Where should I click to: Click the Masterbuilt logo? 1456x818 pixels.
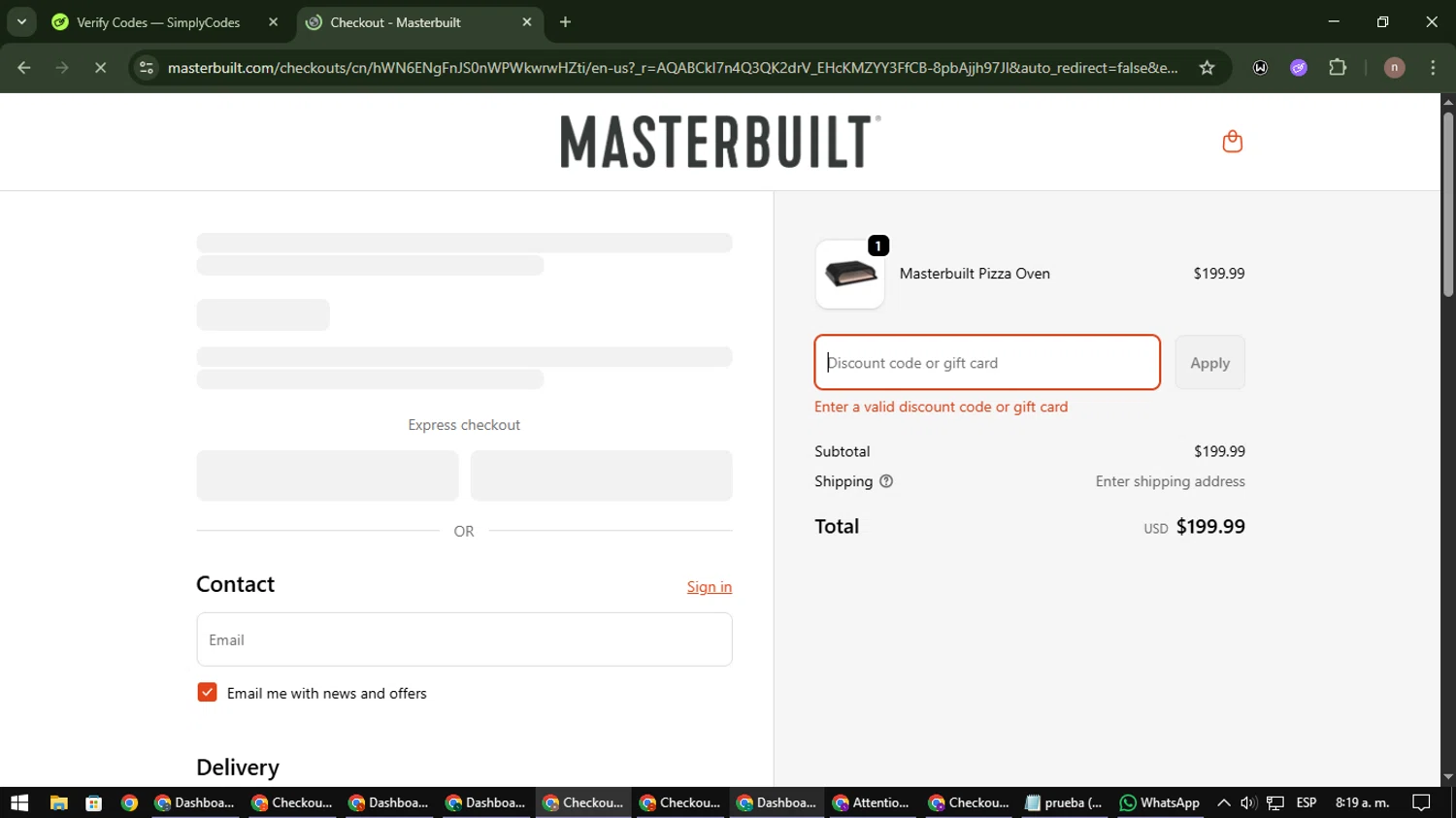(x=720, y=142)
